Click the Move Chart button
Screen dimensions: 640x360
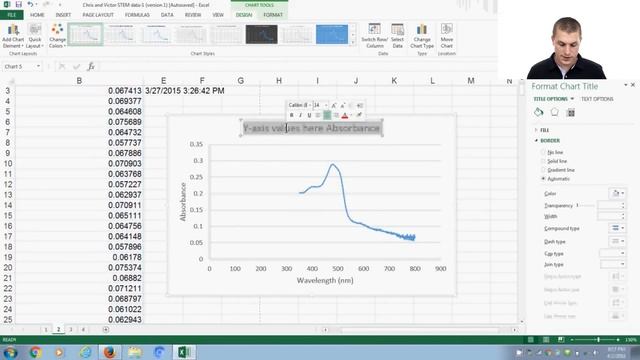447,36
